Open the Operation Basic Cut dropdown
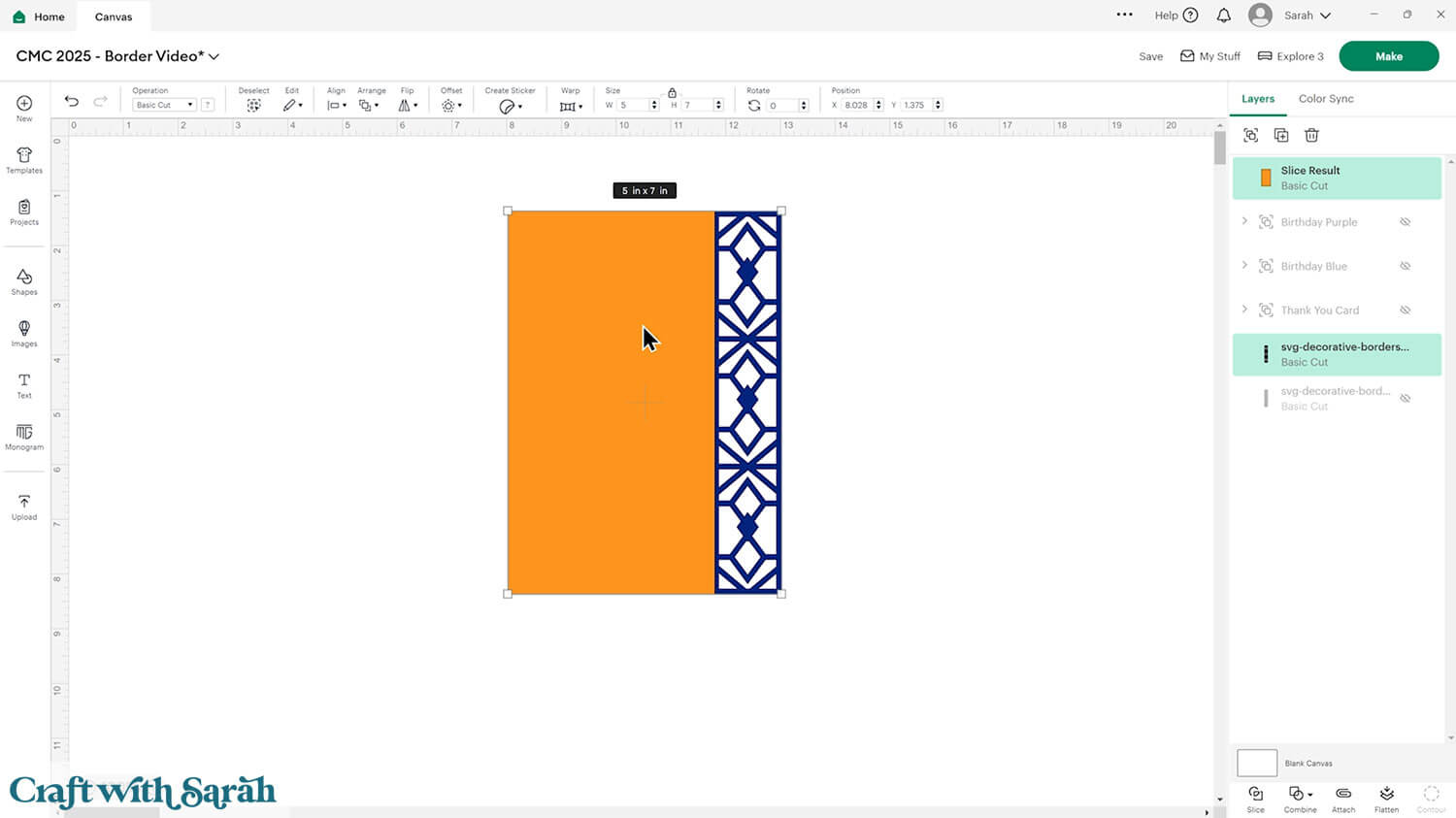The height and width of the screenshot is (818, 1456). coord(163,105)
